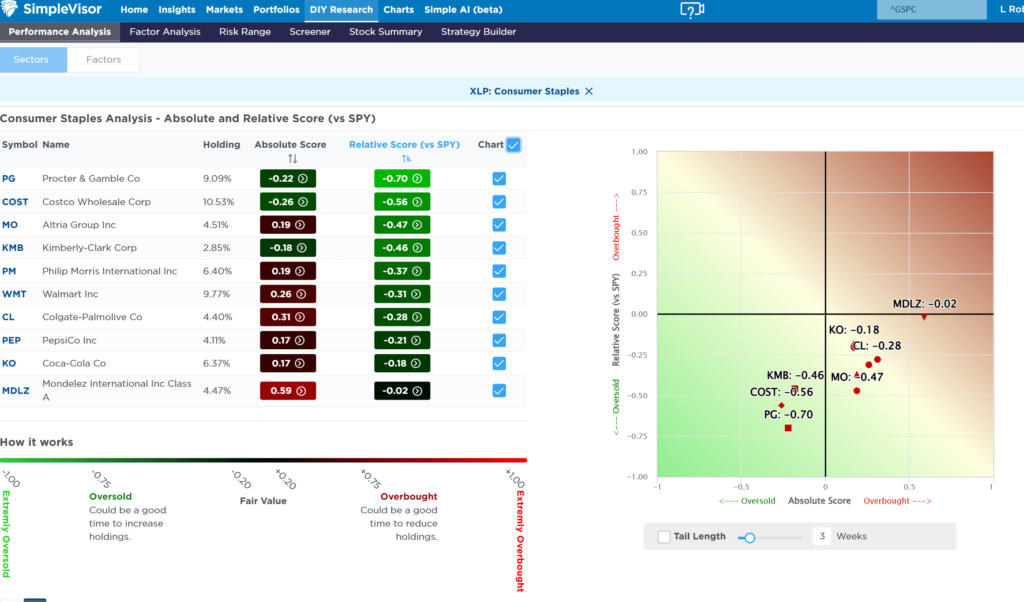Sort by Absolute Score arrows icon
Viewport: 1024px width, 602px height.
coord(292,159)
